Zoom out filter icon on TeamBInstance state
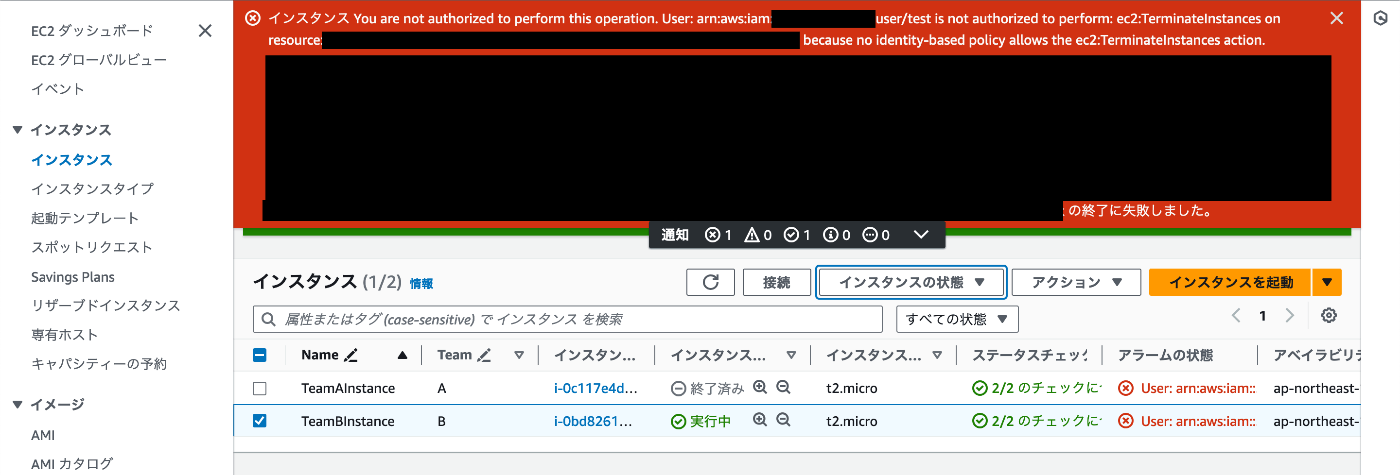The image size is (1400, 475). pyautogui.click(x=783, y=421)
